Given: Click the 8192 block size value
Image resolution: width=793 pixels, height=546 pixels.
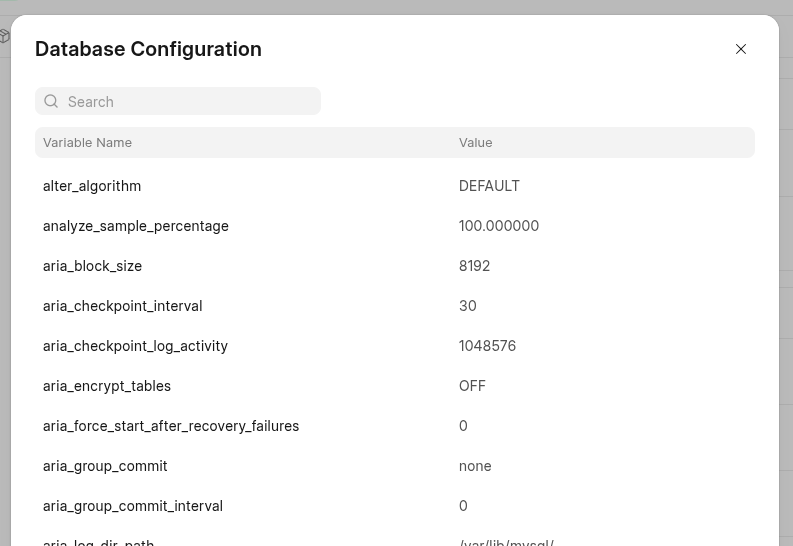Looking at the screenshot, I should [474, 266].
